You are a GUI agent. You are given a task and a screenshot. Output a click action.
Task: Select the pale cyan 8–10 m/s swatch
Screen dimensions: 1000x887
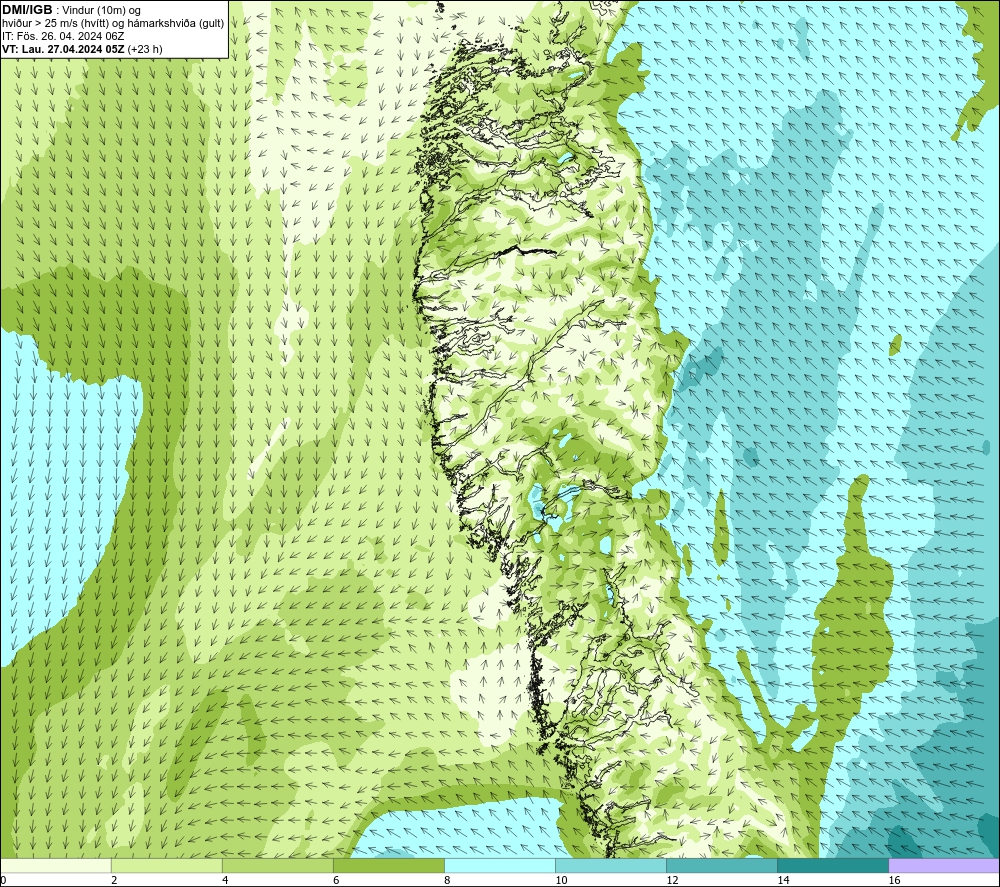[500, 865]
